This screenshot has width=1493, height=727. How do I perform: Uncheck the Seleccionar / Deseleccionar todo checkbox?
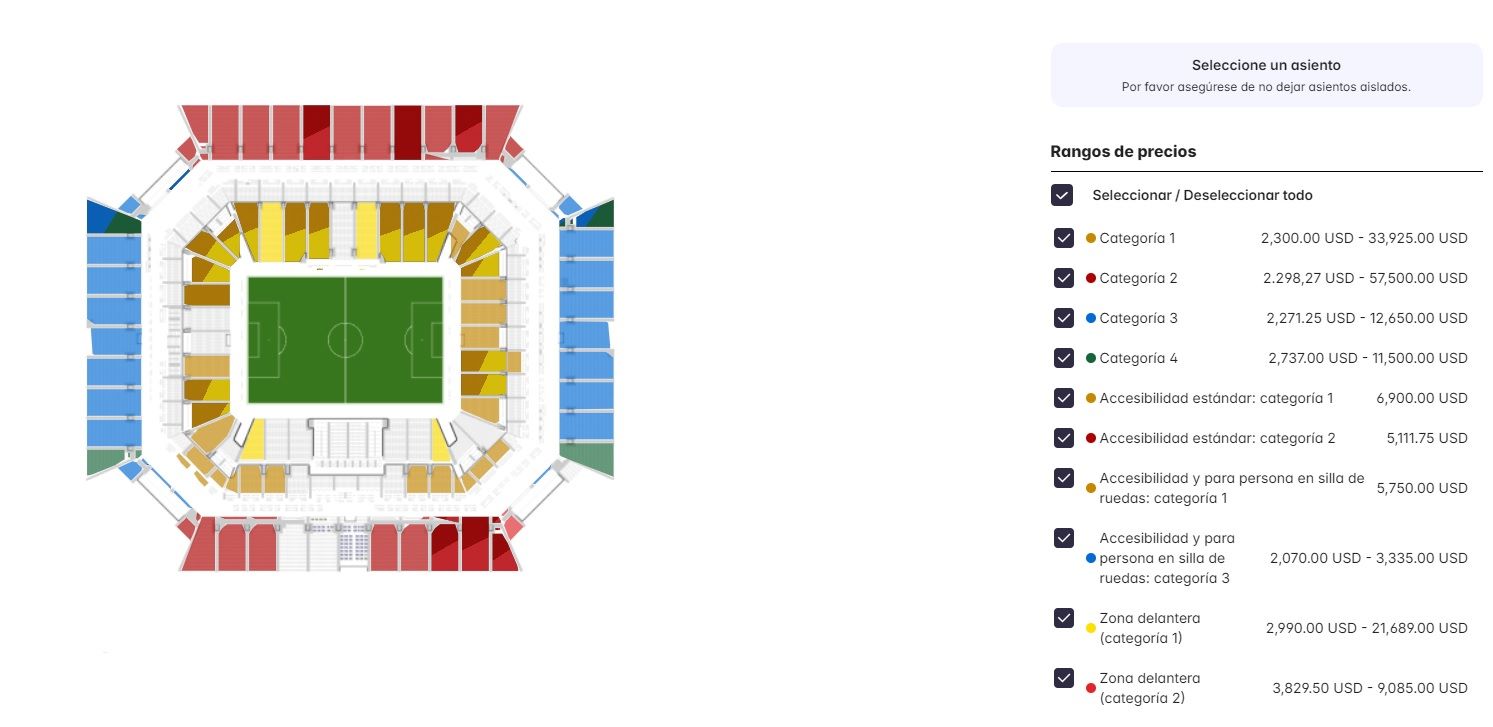(x=1062, y=195)
